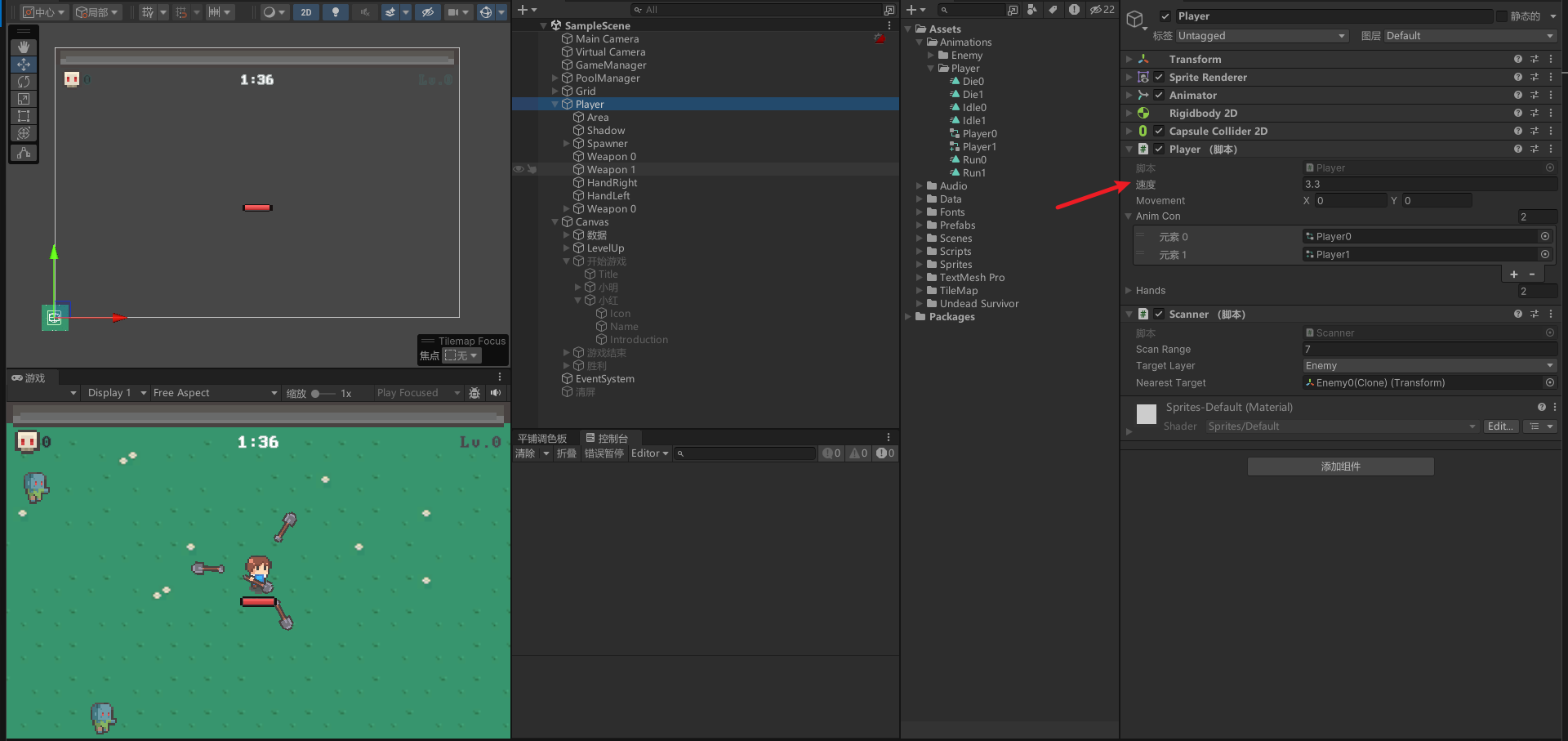The width and height of the screenshot is (1568, 741).
Task: Open the Target Layer Enemy dropdown
Action: pyautogui.click(x=1429, y=365)
